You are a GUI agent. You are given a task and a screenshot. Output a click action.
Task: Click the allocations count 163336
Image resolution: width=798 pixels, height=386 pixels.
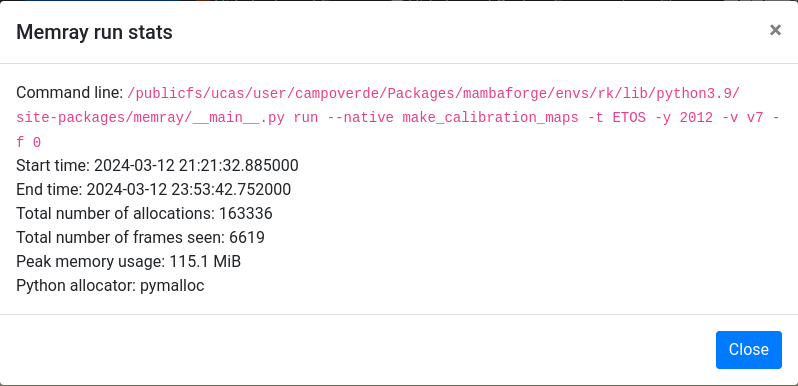[246, 213]
